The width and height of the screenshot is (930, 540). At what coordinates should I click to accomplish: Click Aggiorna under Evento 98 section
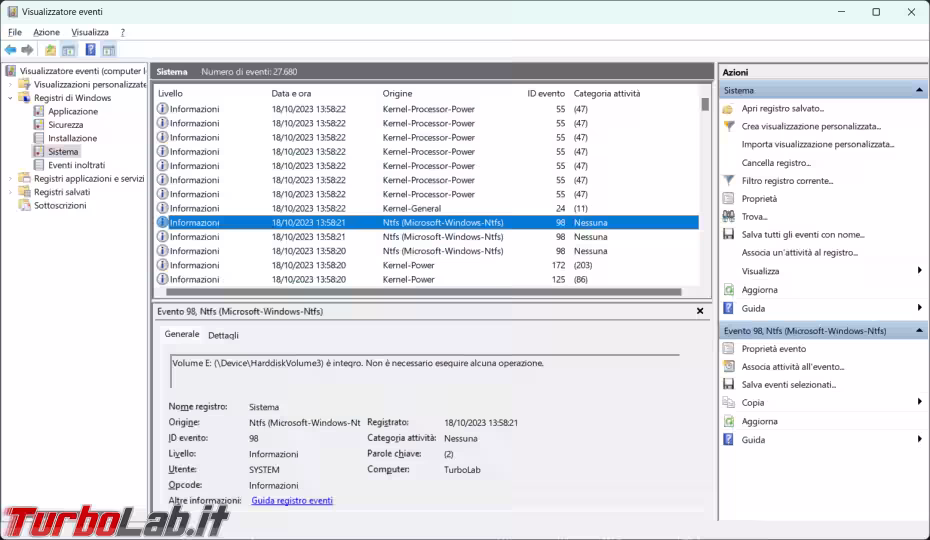[759, 421]
